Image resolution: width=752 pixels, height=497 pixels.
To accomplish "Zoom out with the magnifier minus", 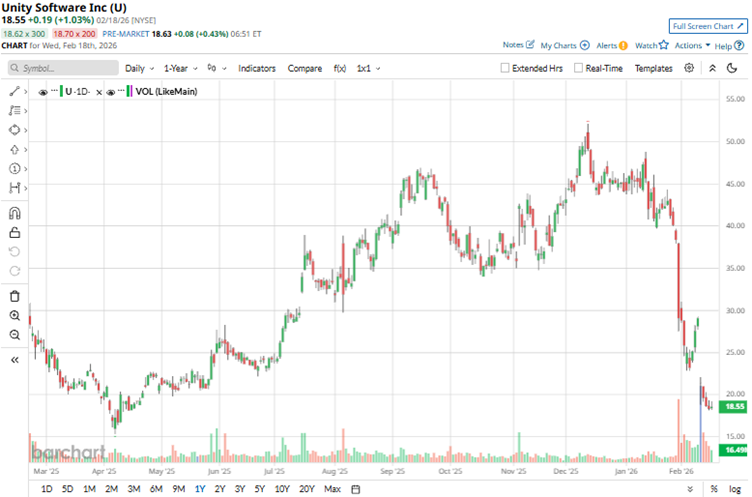I will 14,335.
